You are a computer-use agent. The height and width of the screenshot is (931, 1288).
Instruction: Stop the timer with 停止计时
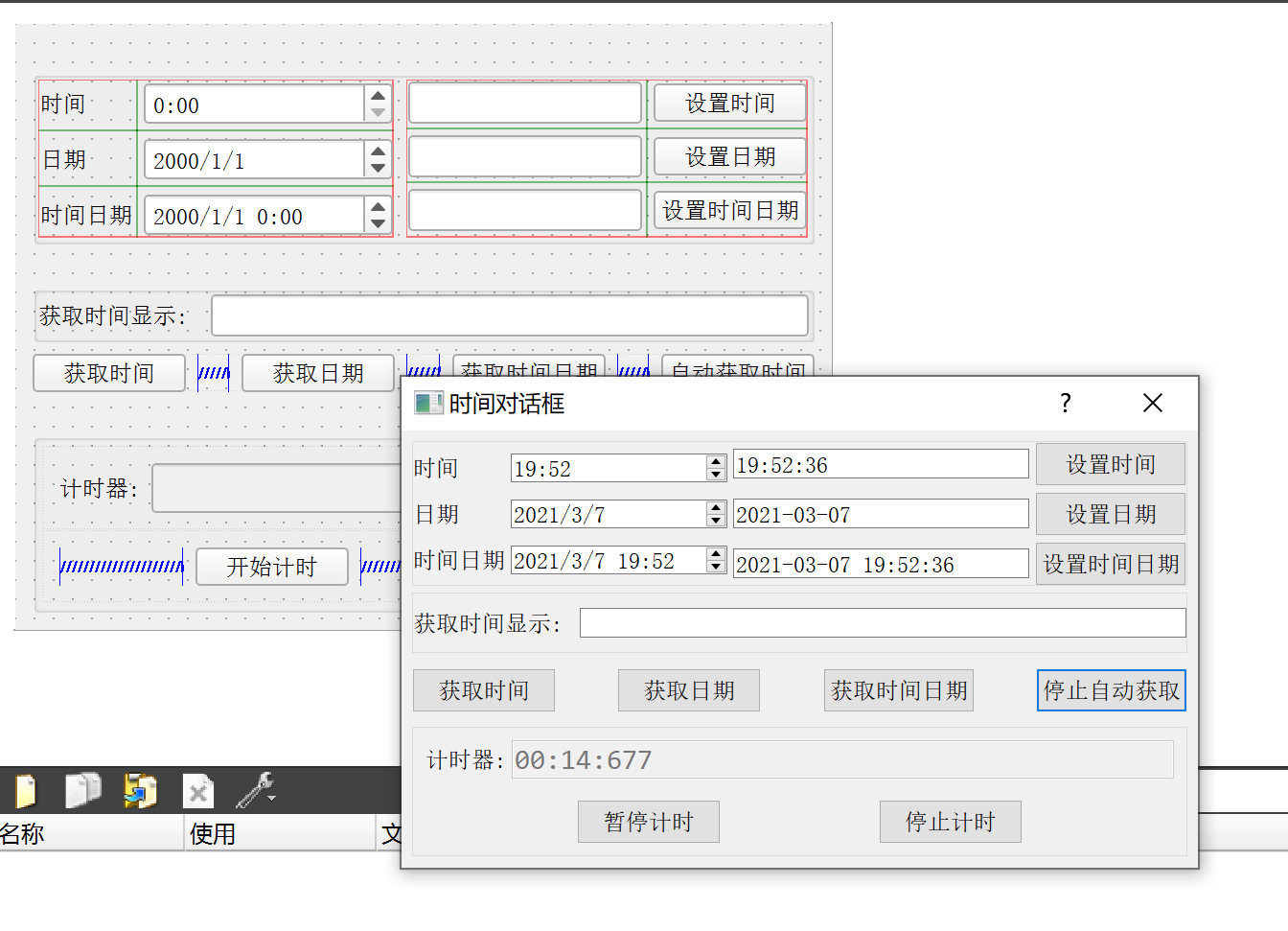951,822
